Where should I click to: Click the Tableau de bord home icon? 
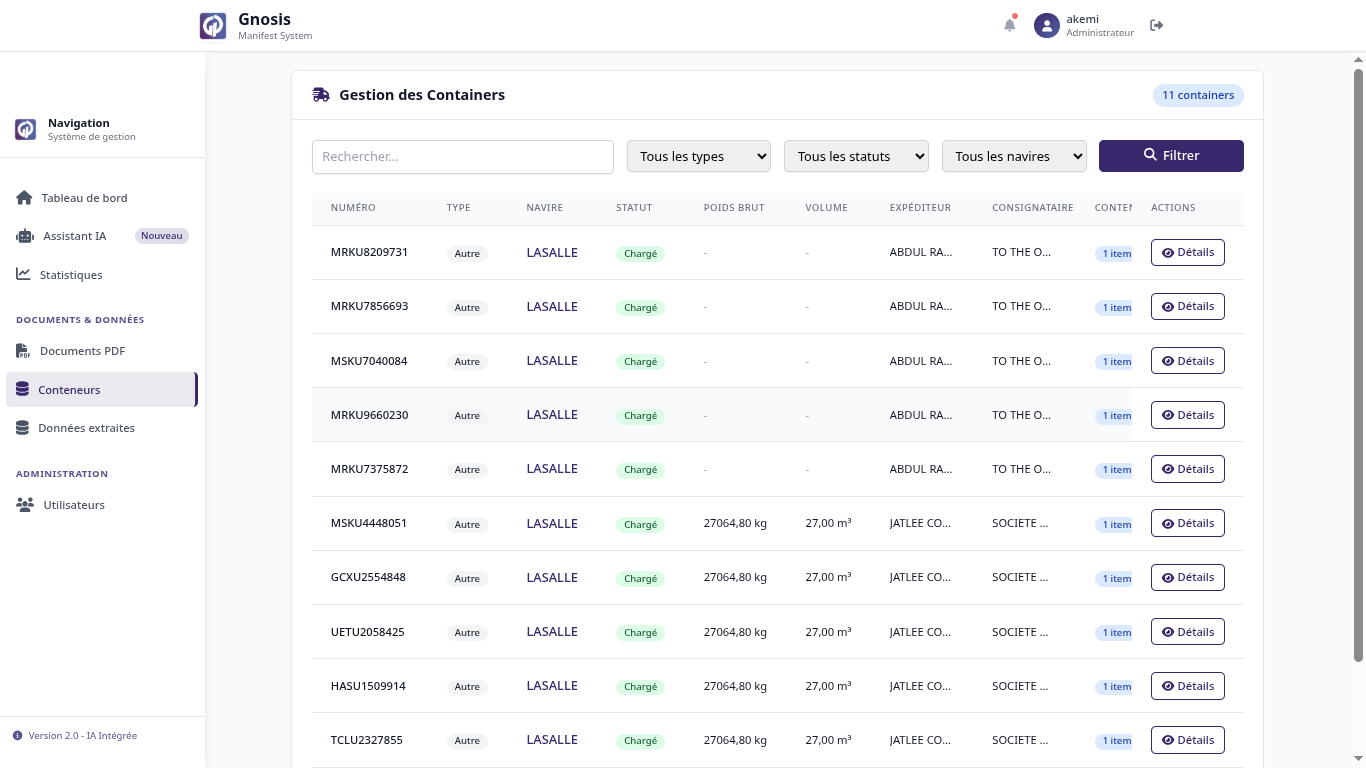[x=24, y=198]
